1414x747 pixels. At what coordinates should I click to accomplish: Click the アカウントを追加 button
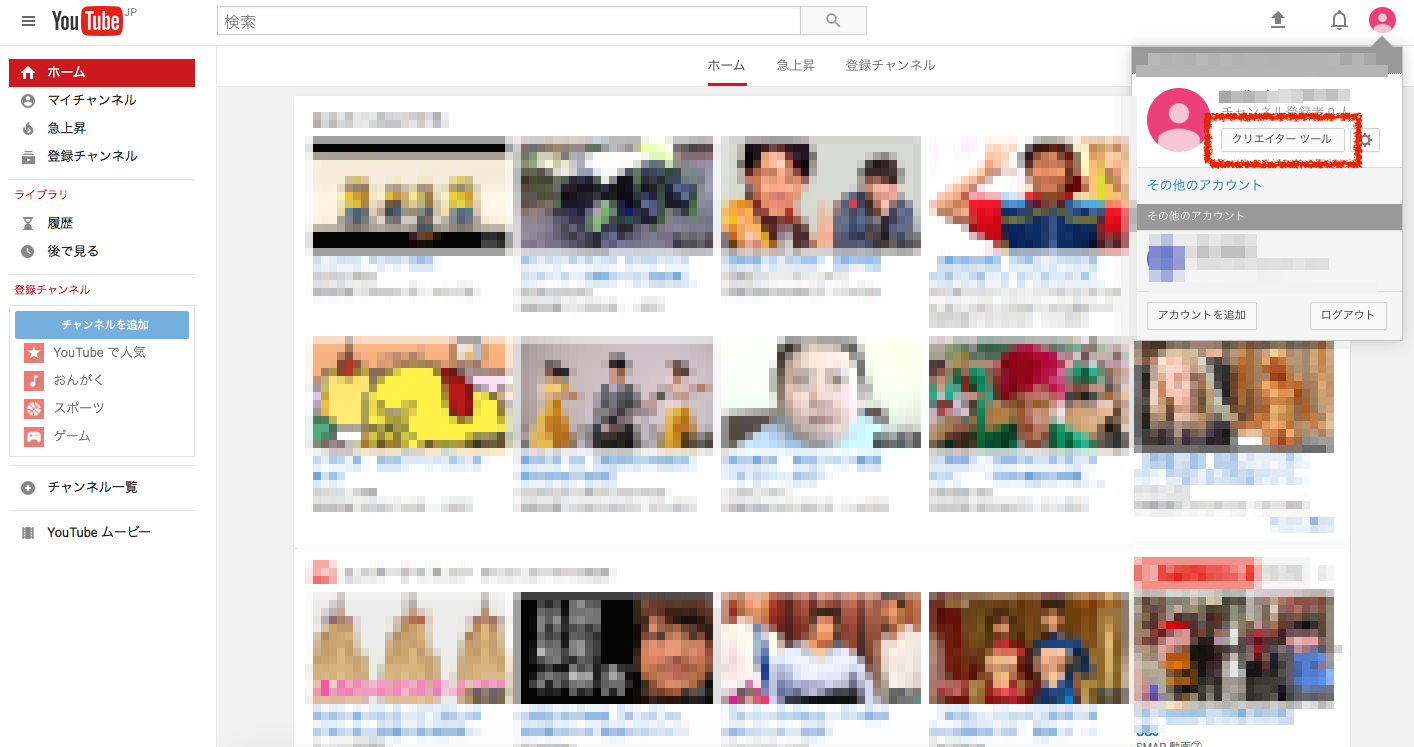(x=1201, y=315)
